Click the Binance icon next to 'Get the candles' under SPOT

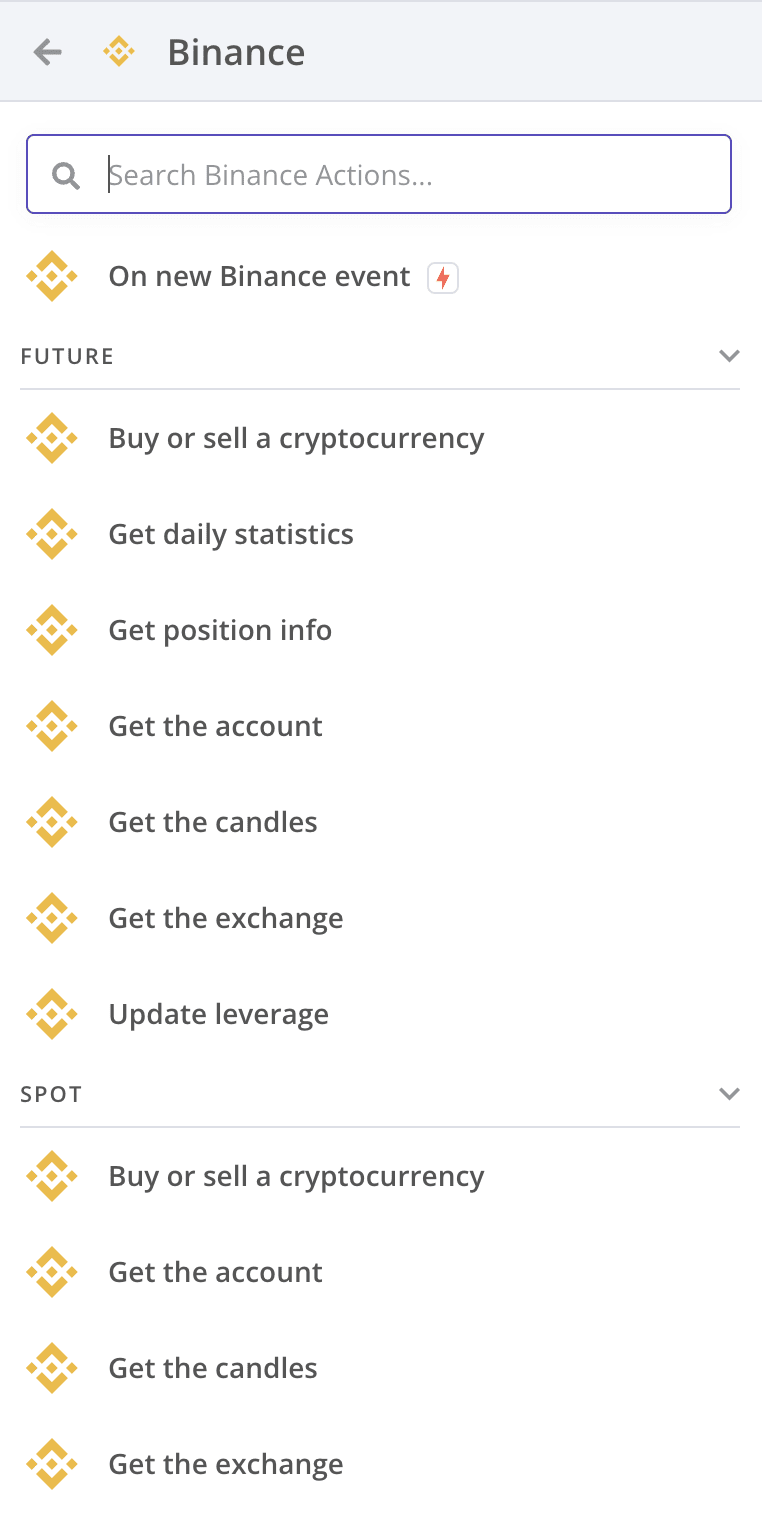pos(51,1368)
